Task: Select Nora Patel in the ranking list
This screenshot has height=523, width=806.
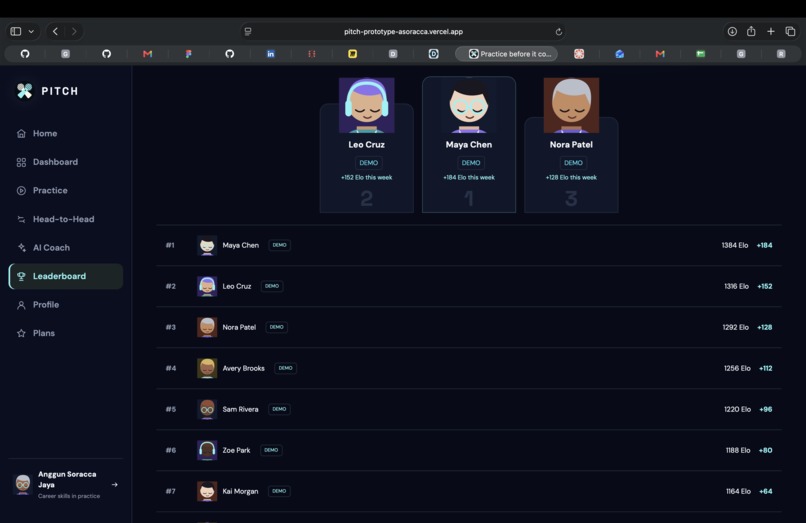Action: 469,327
